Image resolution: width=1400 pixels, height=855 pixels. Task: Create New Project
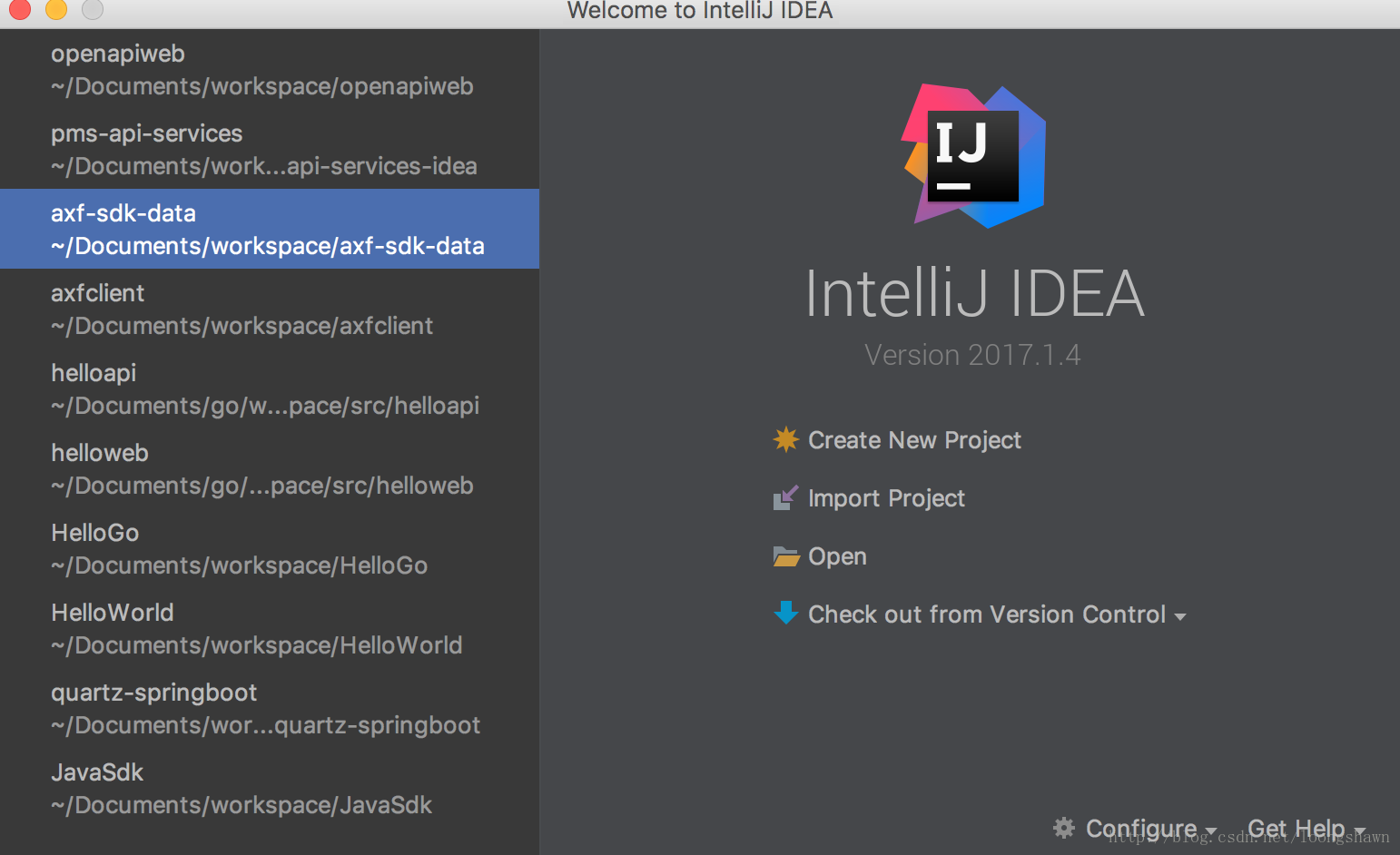tap(914, 440)
